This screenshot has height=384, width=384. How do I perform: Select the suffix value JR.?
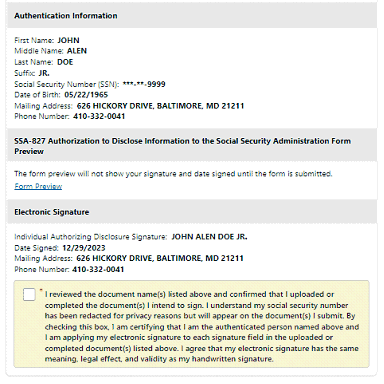tap(44, 73)
